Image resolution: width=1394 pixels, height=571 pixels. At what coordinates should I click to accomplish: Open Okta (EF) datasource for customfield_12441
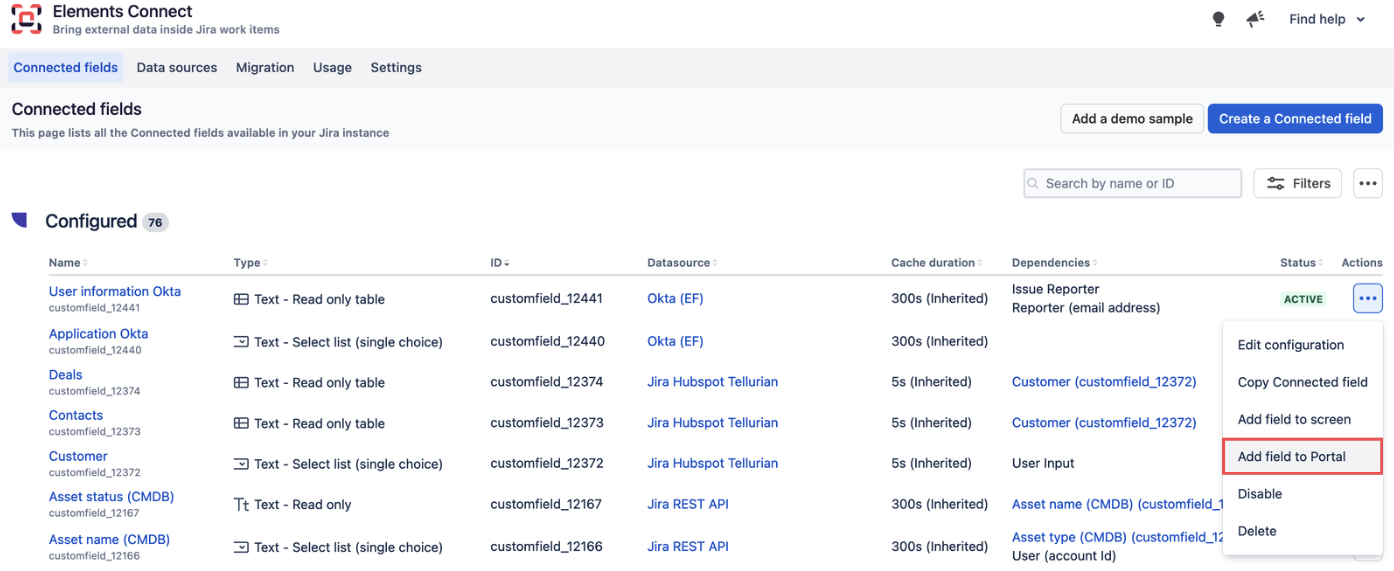pos(675,299)
